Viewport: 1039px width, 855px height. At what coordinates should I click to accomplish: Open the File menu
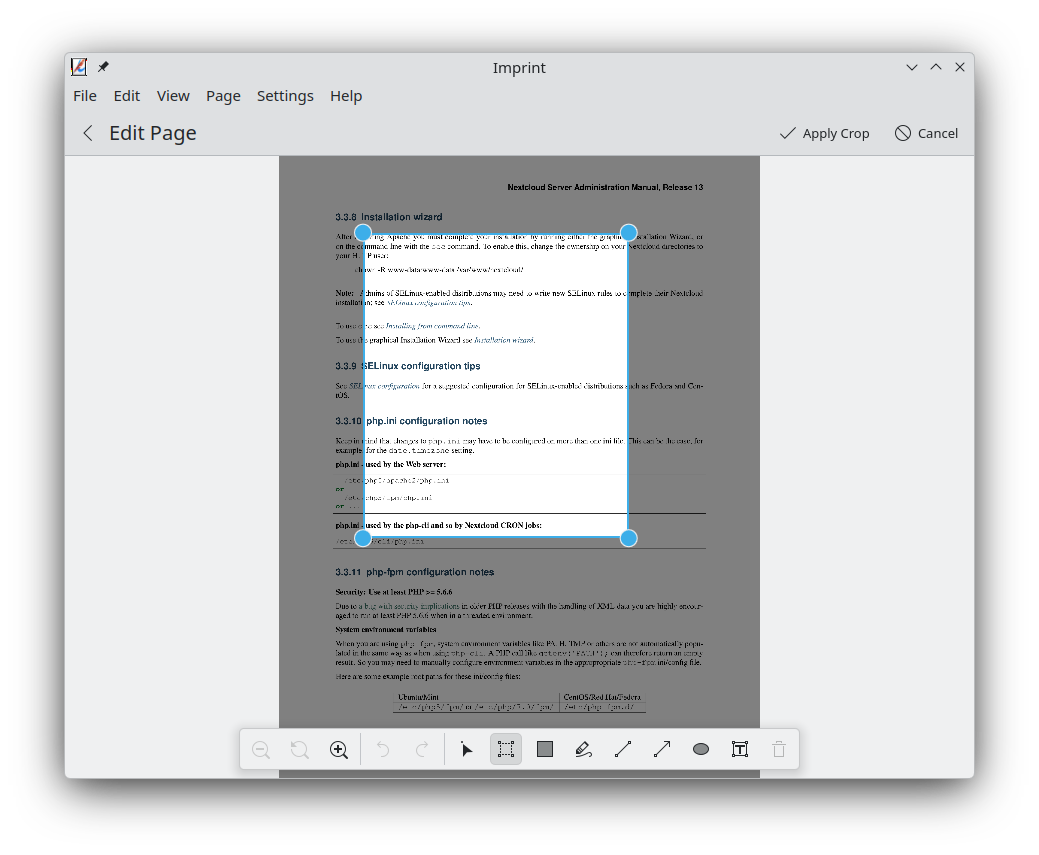click(x=85, y=96)
